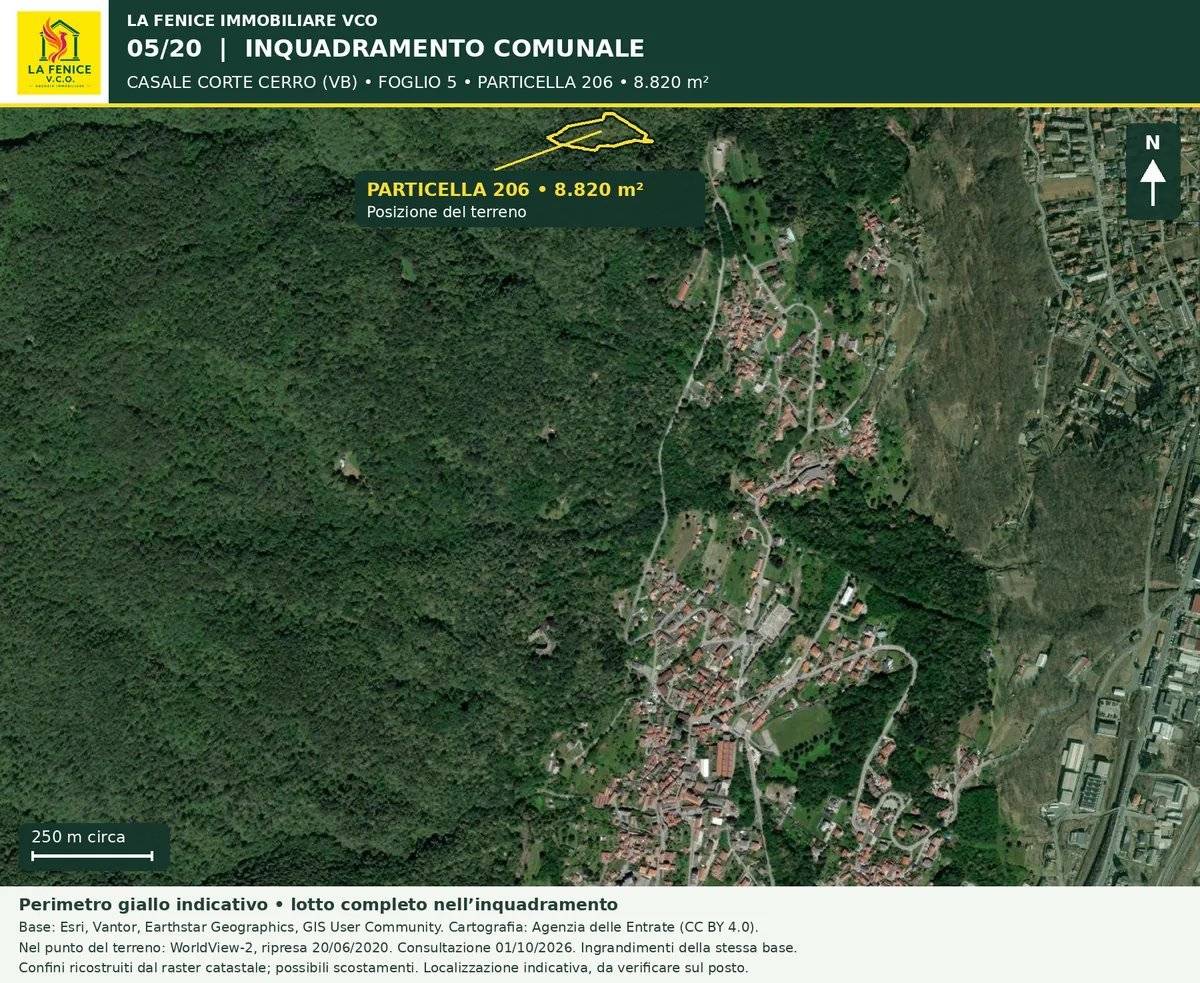The height and width of the screenshot is (983, 1200).
Task: Click the La Fenice V.C.O. logo
Action: (59, 53)
